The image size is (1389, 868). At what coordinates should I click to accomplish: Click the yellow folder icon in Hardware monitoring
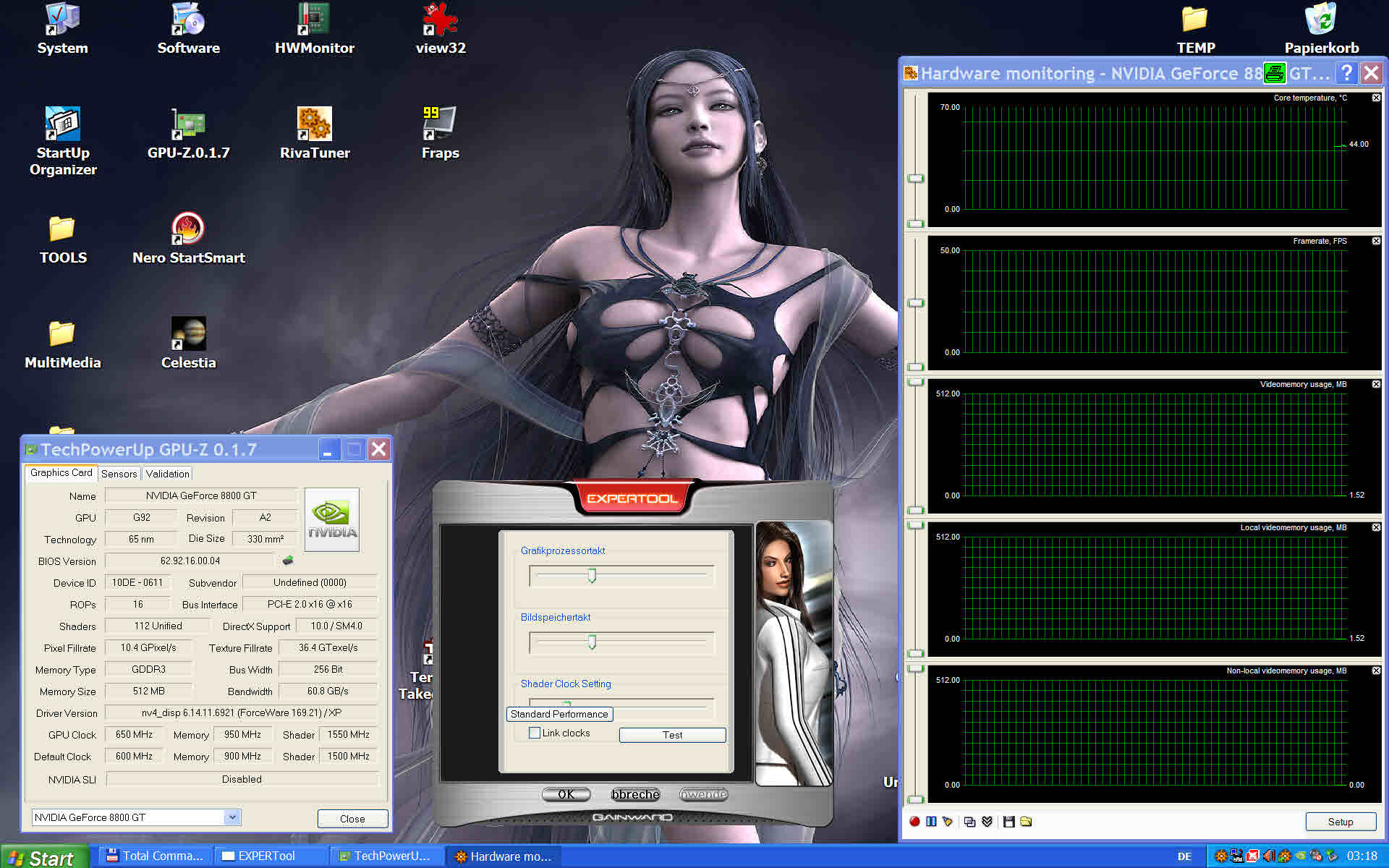point(1026,821)
